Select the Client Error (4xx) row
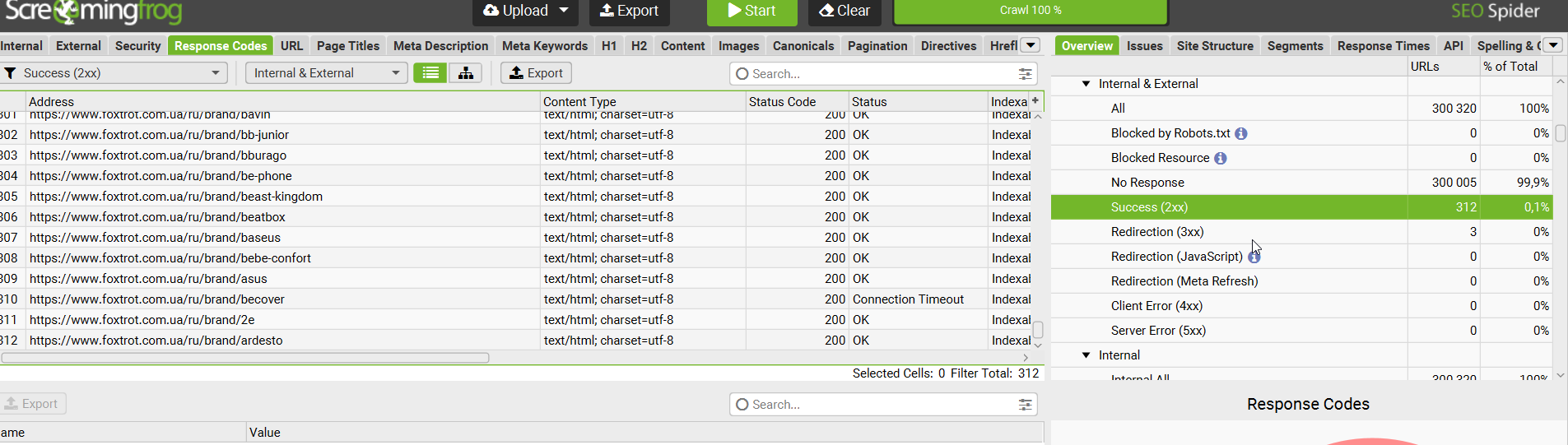 [1301, 306]
